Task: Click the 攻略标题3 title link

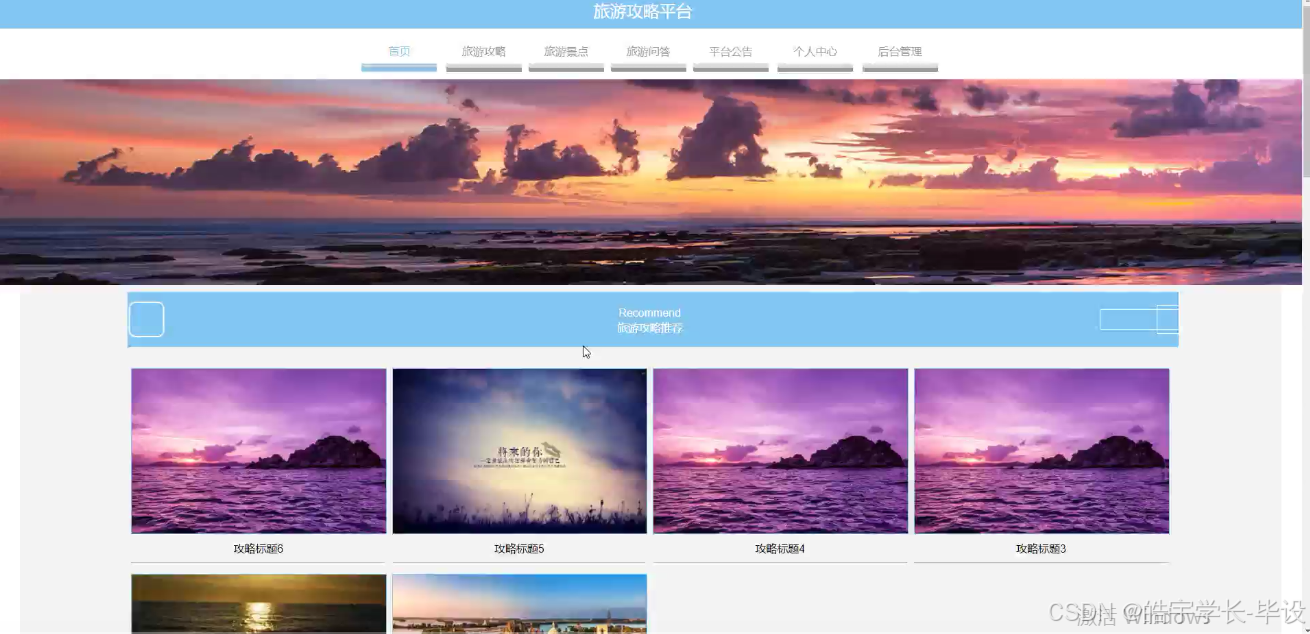Action: (x=1042, y=549)
